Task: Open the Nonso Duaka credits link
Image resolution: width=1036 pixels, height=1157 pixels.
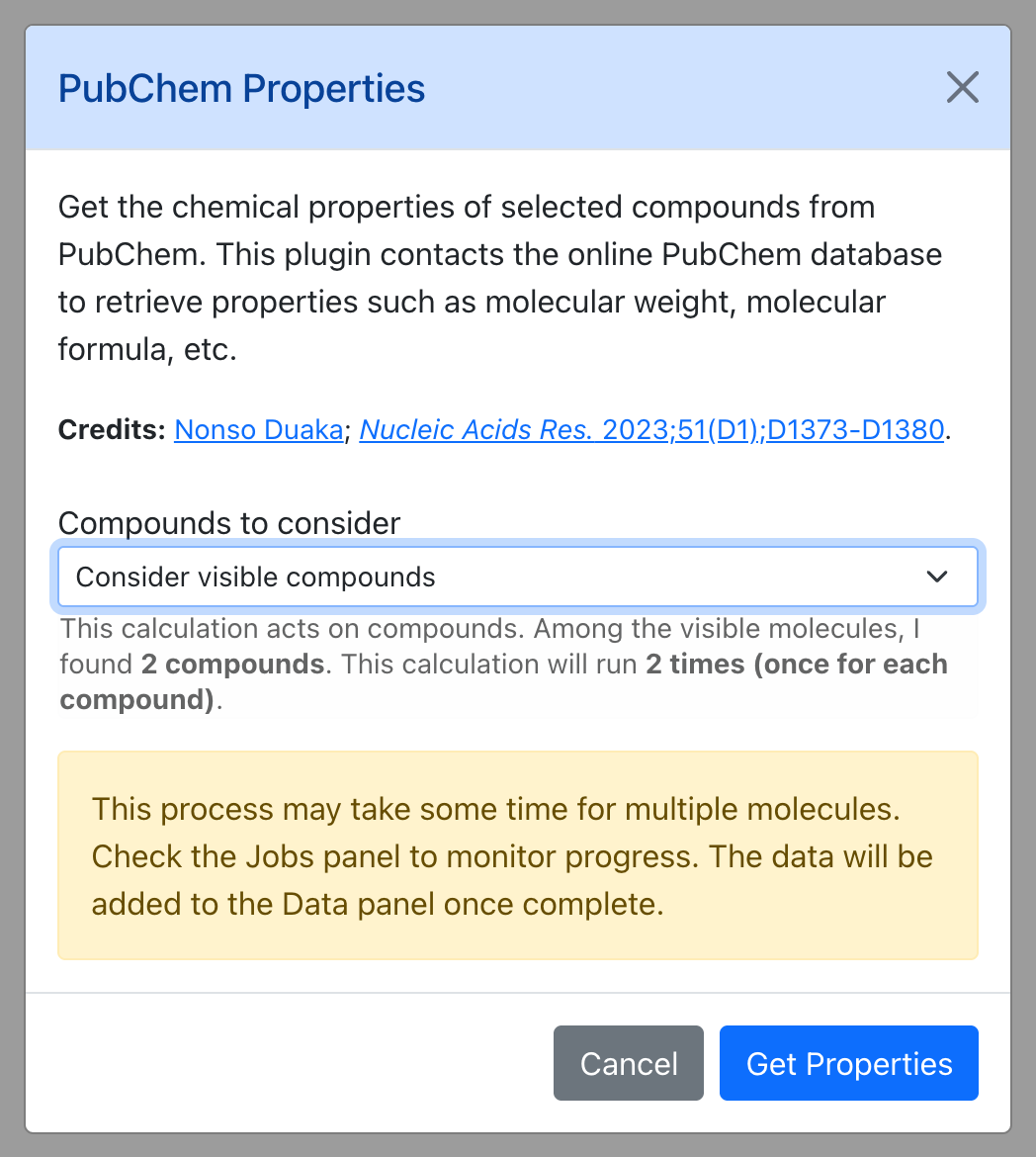Action: pos(259,429)
